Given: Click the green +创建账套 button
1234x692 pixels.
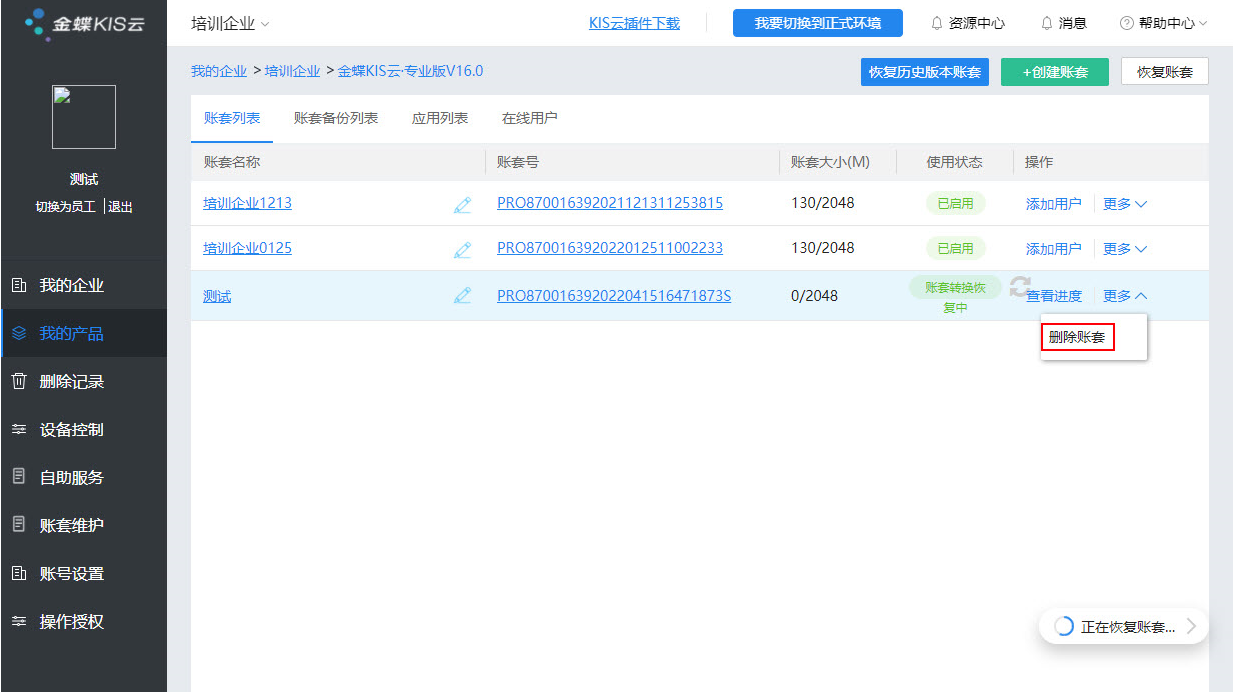Looking at the screenshot, I should [1055, 72].
